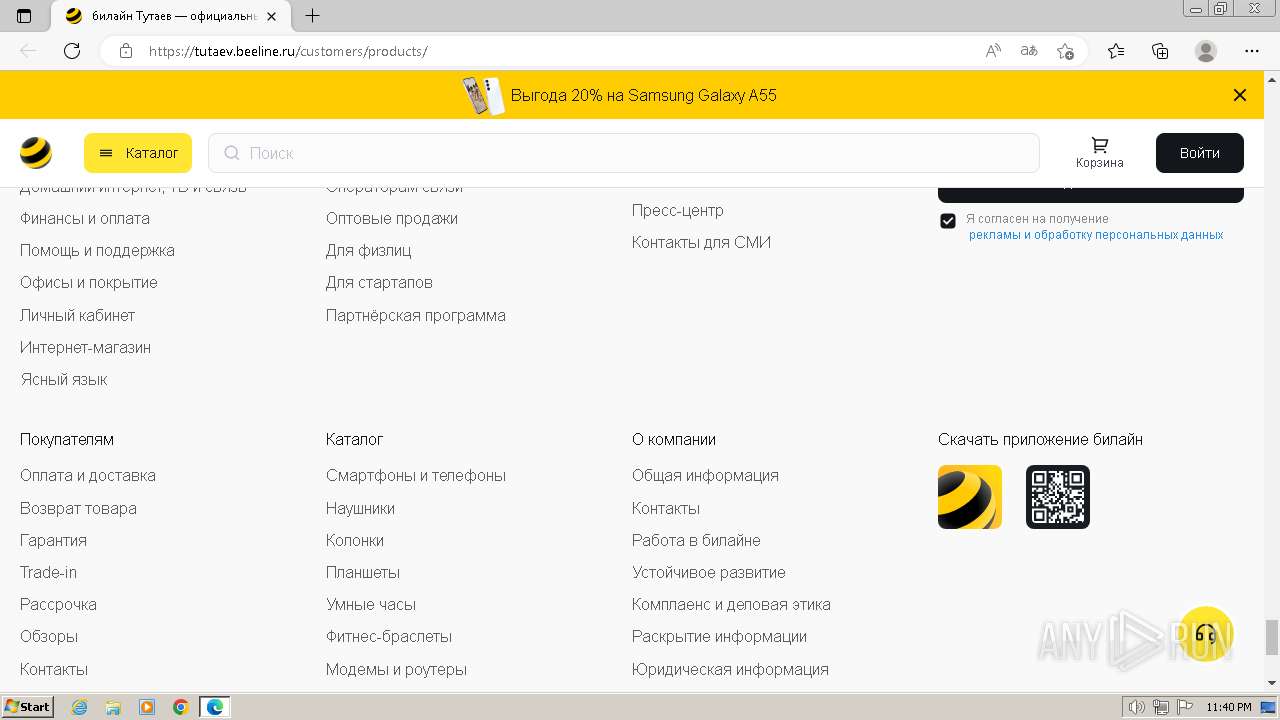The width and height of the screenshot is (1280, 720).
Task: Launch Internet Explorer from the taskbar
Action: click(x=79, y=707)
